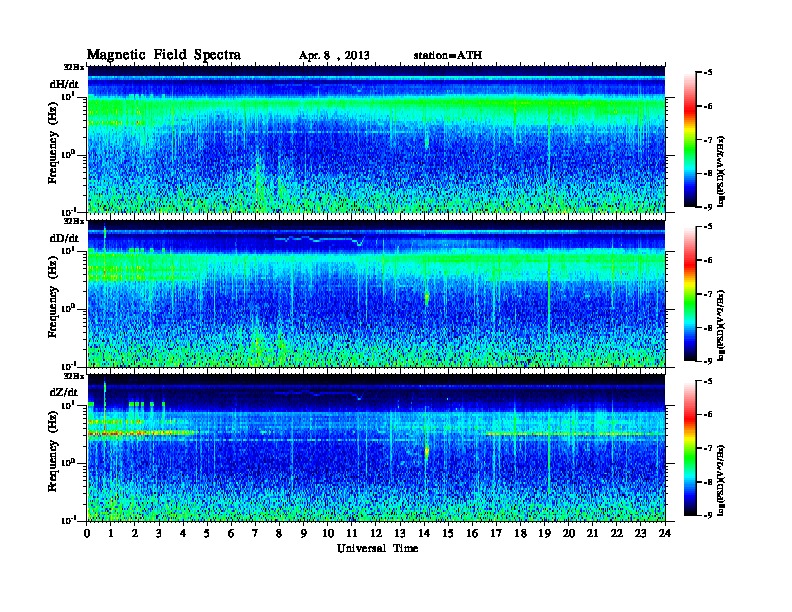Select the dD/dt panel color bar
This screenshot has height=612, width=792.
pyautogui.click(x=690, y=294)
